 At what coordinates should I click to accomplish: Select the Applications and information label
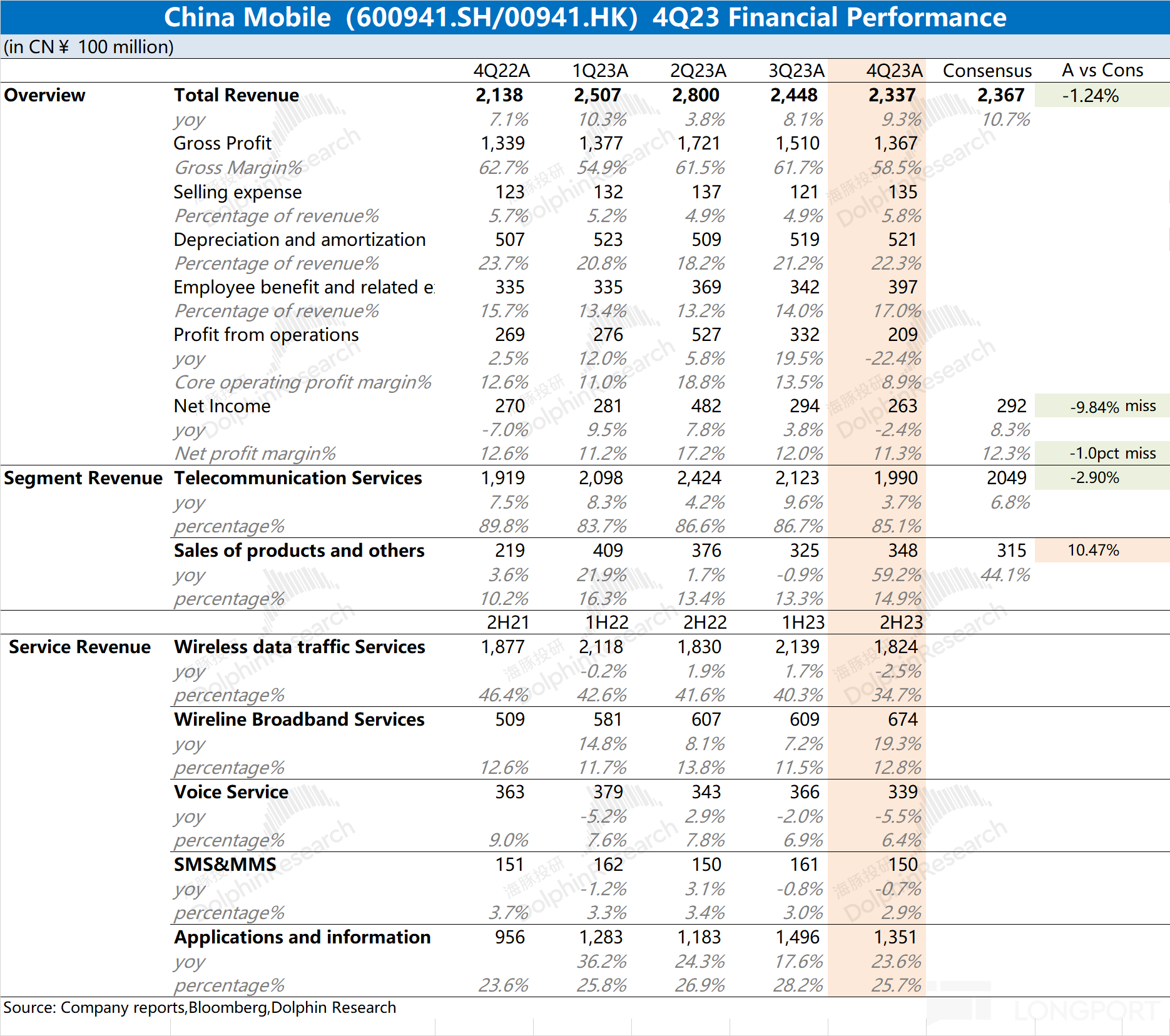point(302,937)
